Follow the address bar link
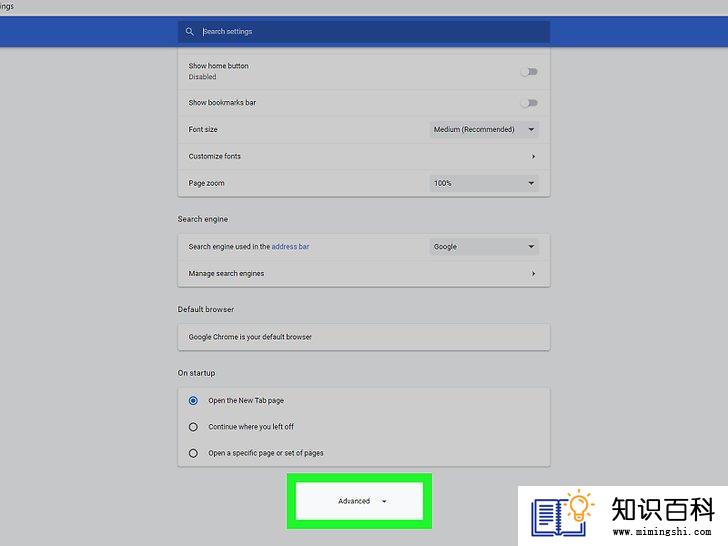This screenshot has height=546, width=728. tap(290, 247)
